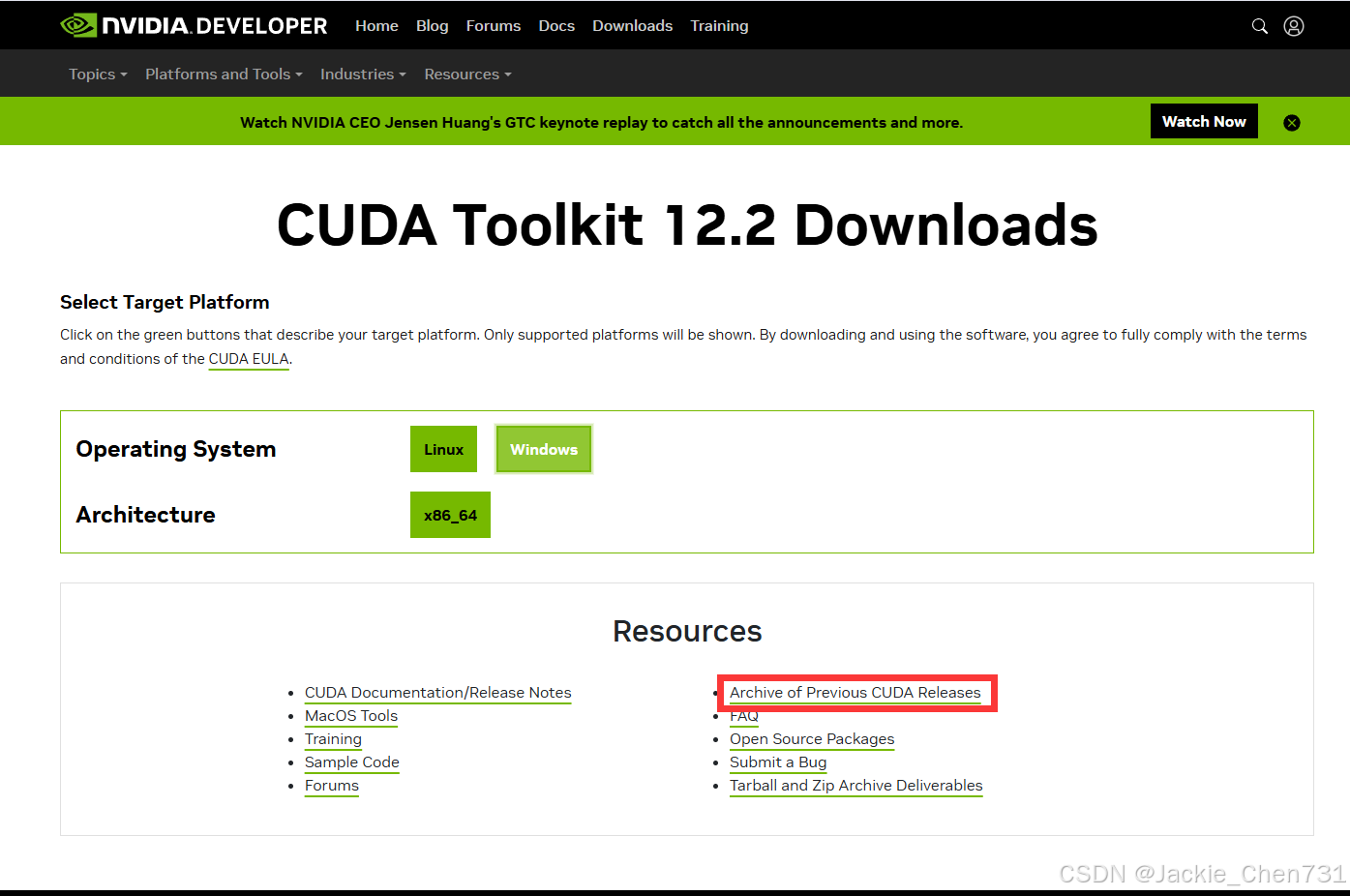Select the Windows operating system
The image size is (1350, 896).
543,449
